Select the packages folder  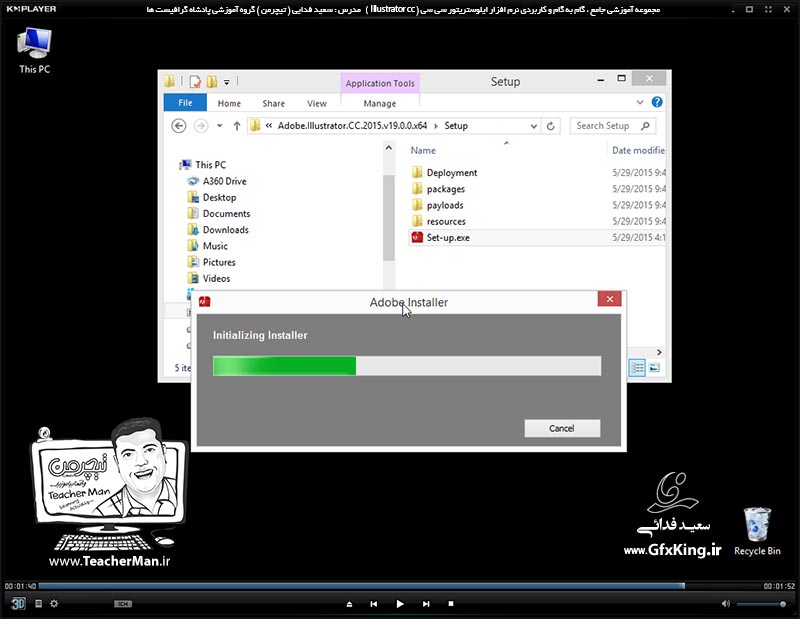(439, 189)
